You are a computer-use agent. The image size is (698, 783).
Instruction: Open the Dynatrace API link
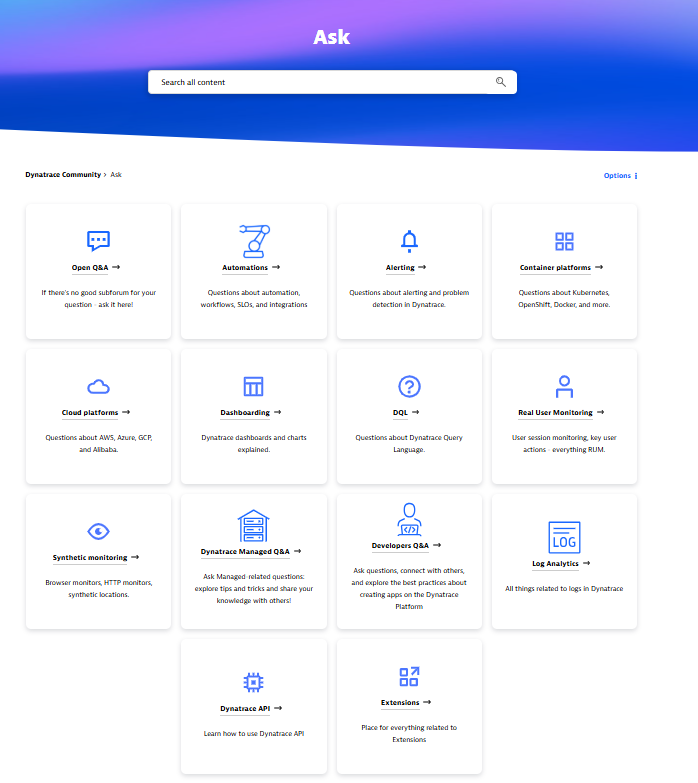(245, 708)
